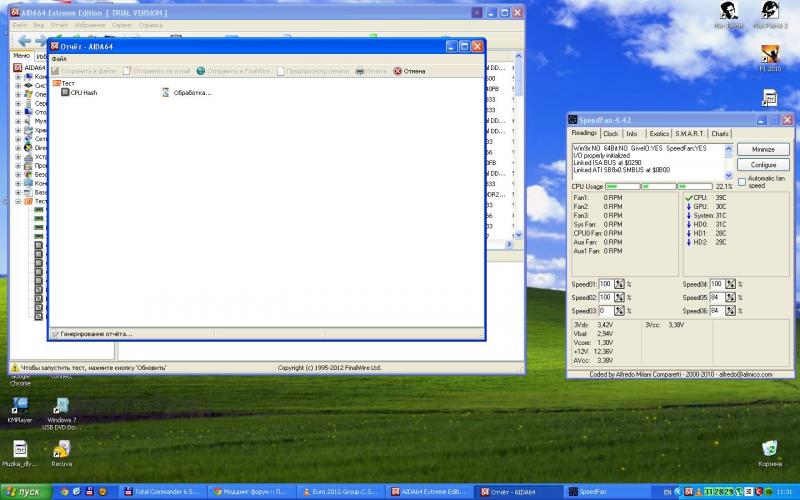Viewport: 800px width, 500px height.
Task: Select the AIDA64 root node in the sidebar tree
Action: [30, 68]
